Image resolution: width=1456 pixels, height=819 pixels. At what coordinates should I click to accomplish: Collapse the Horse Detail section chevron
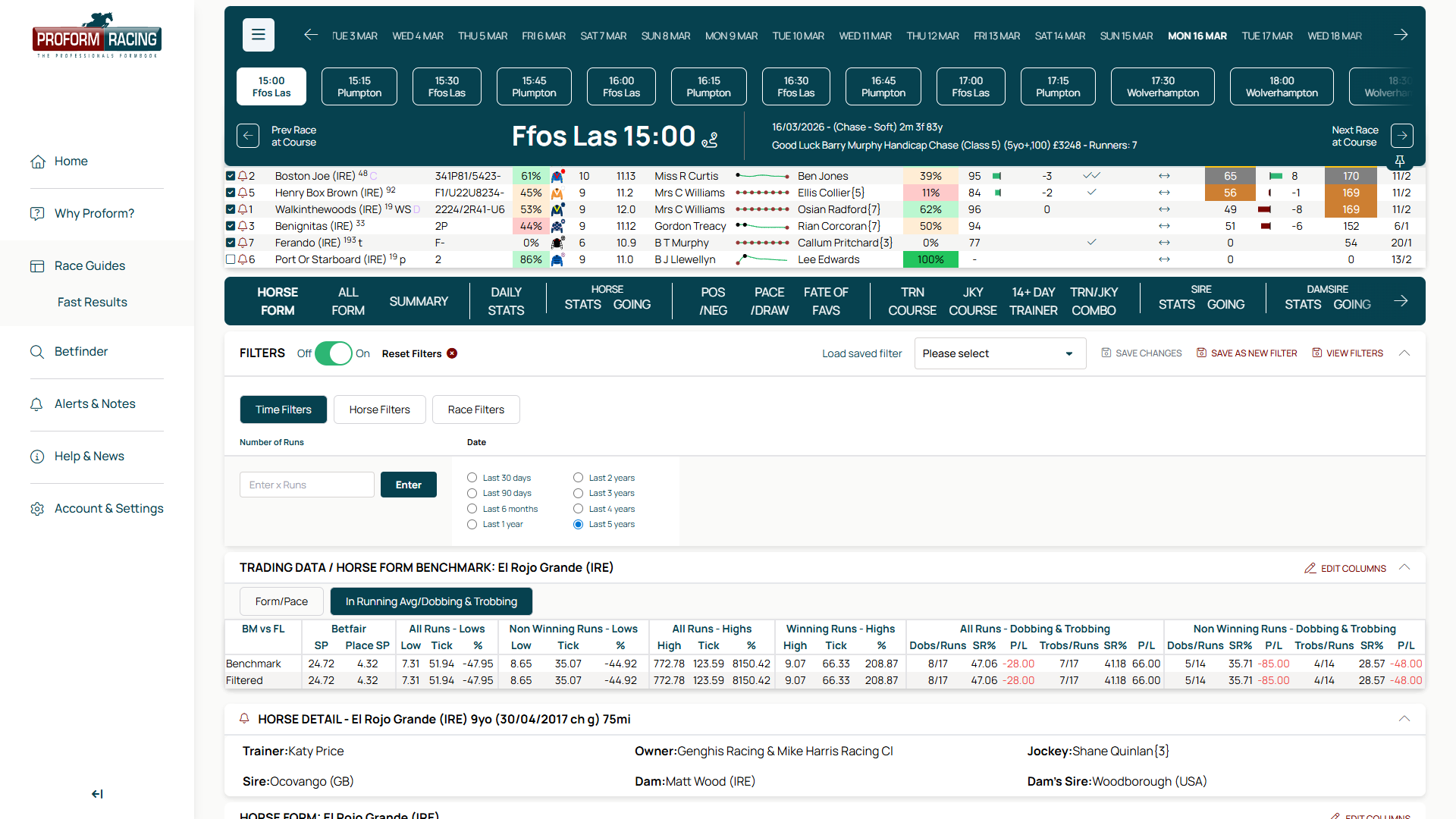tap(1404, 719)
